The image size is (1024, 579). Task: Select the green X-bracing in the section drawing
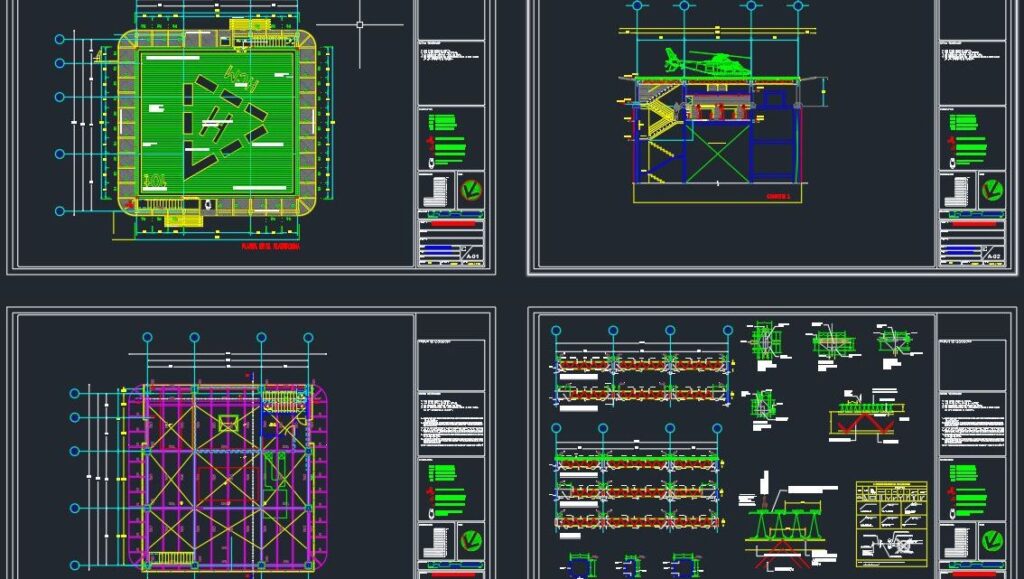click(716, 156)
